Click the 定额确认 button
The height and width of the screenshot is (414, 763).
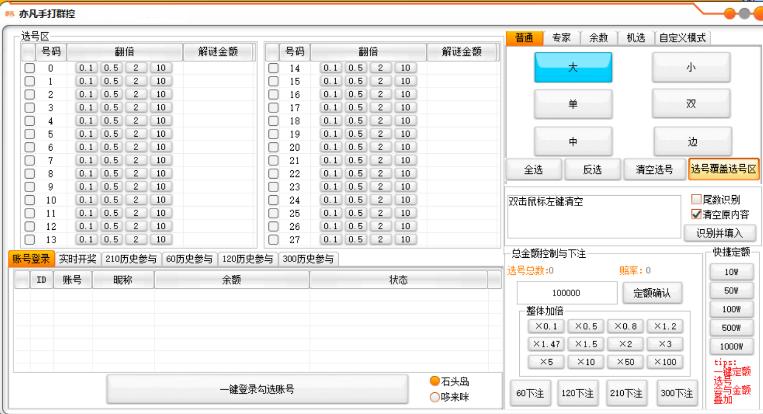click(652, 293)
